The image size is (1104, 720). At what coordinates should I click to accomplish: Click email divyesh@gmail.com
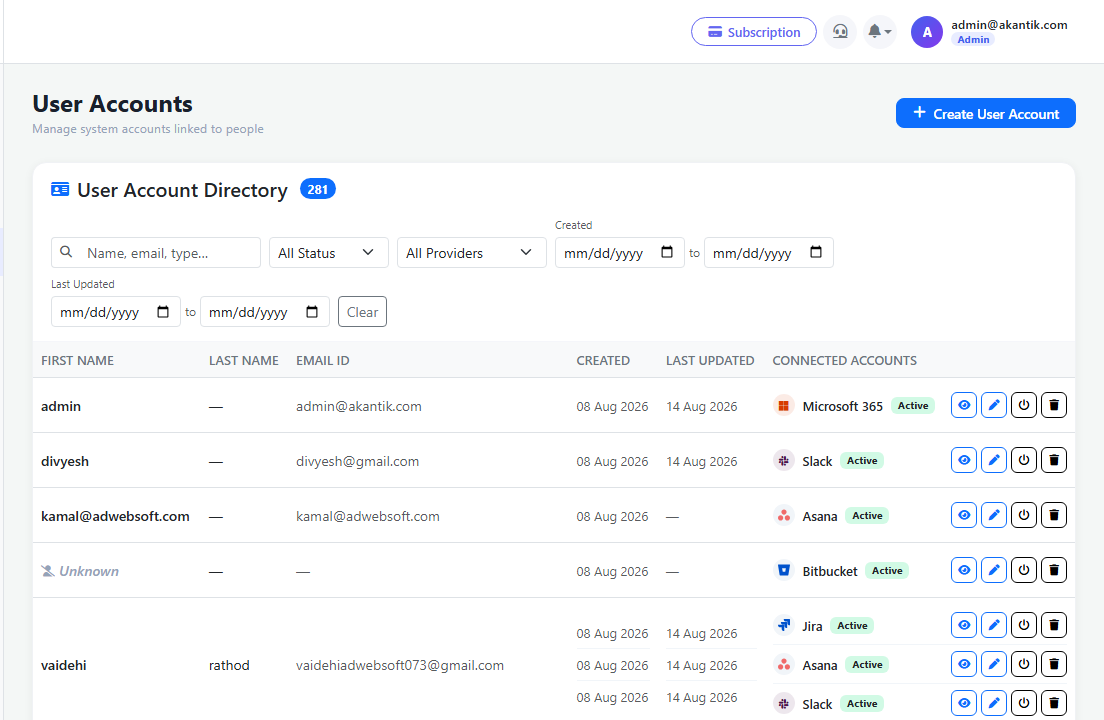pyautogui.click(x=357, y=461)
